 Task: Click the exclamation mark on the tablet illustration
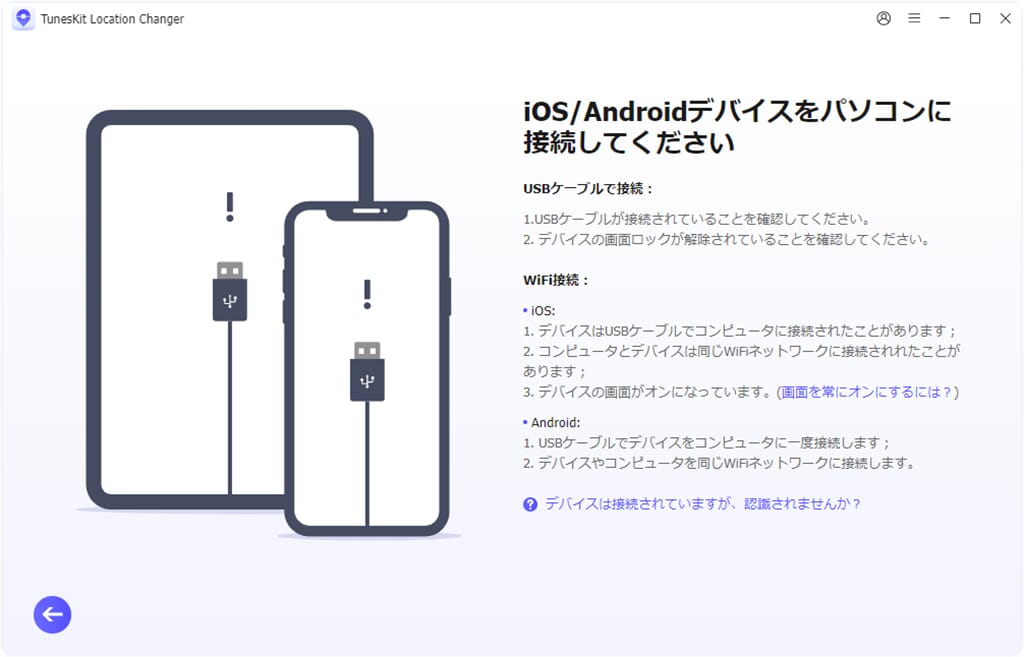pos(230,207)
